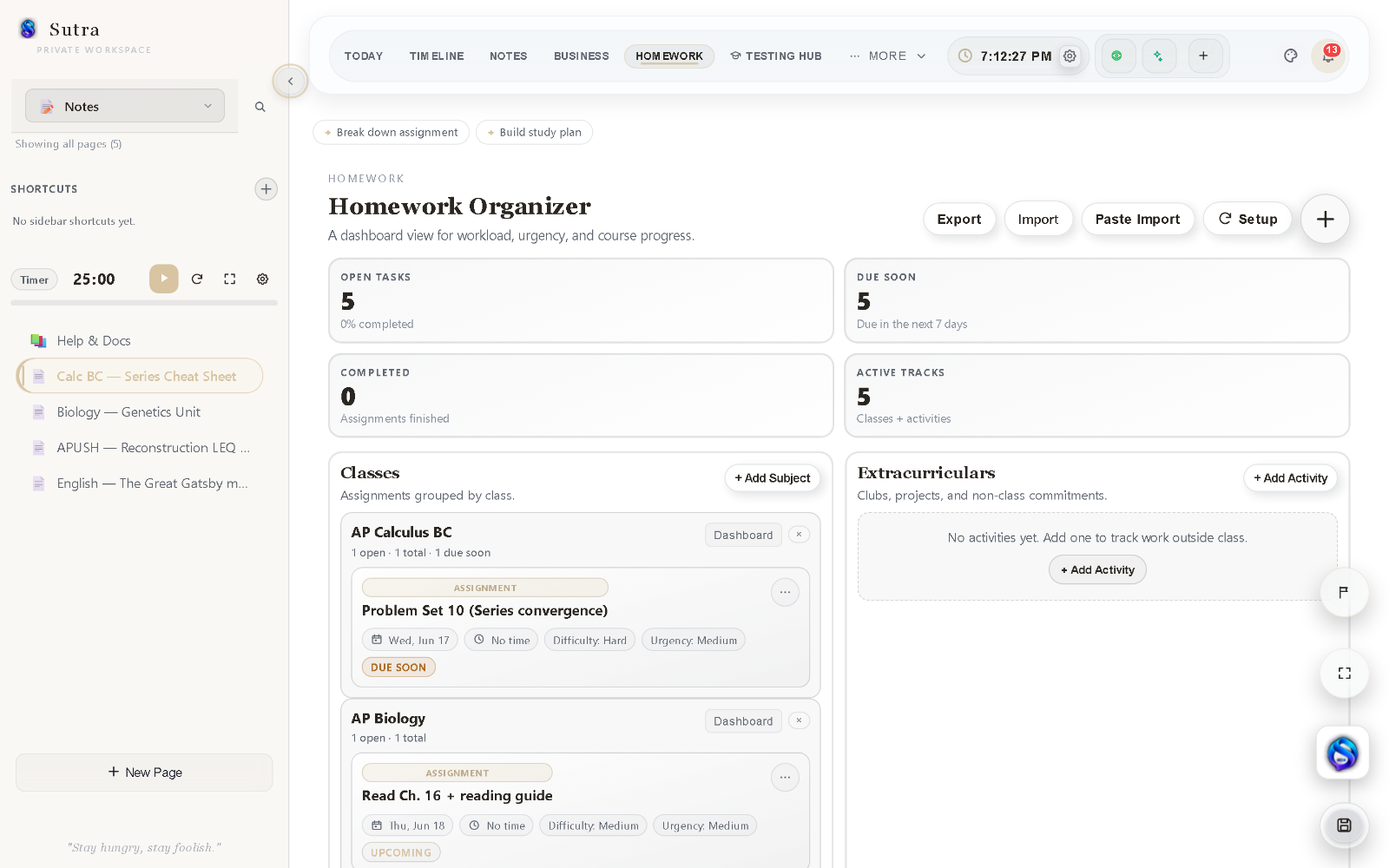Click the Import button
Screen dimensions: 1389x868
click(1038, 219)
